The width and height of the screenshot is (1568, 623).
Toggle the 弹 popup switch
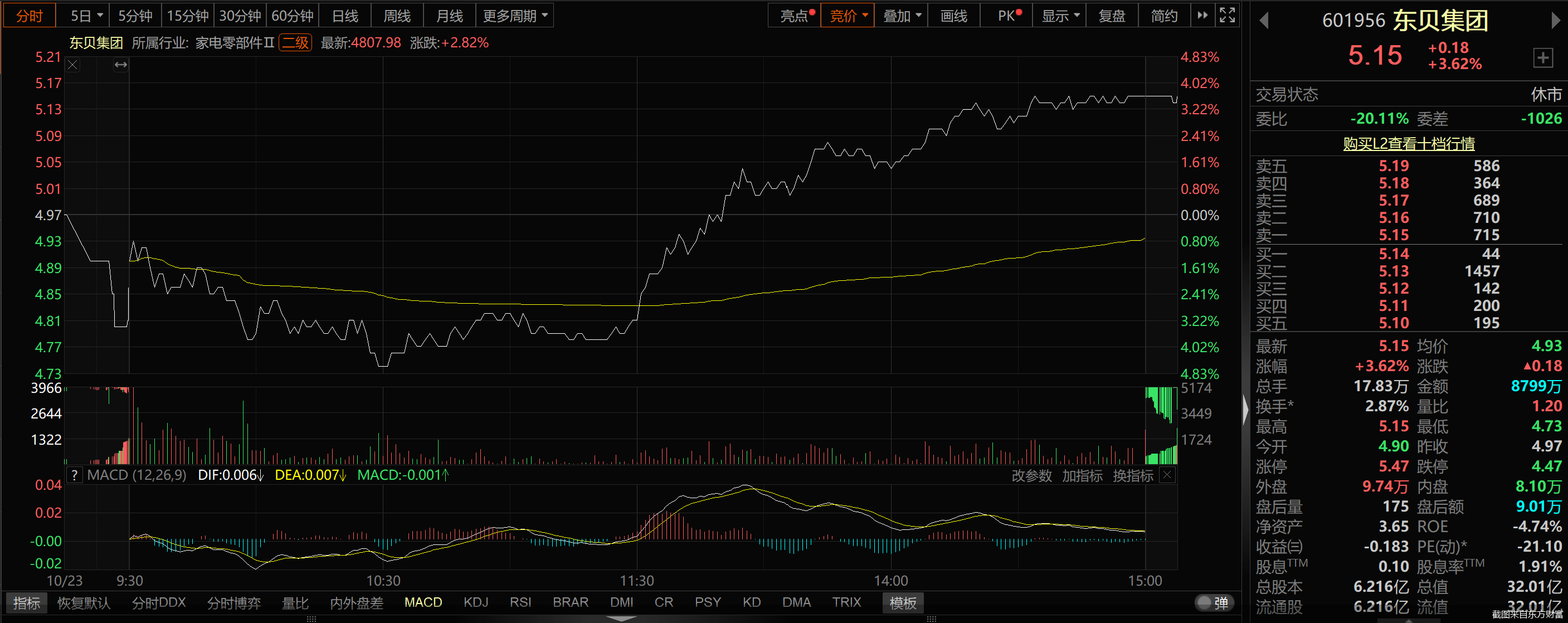1214,603
